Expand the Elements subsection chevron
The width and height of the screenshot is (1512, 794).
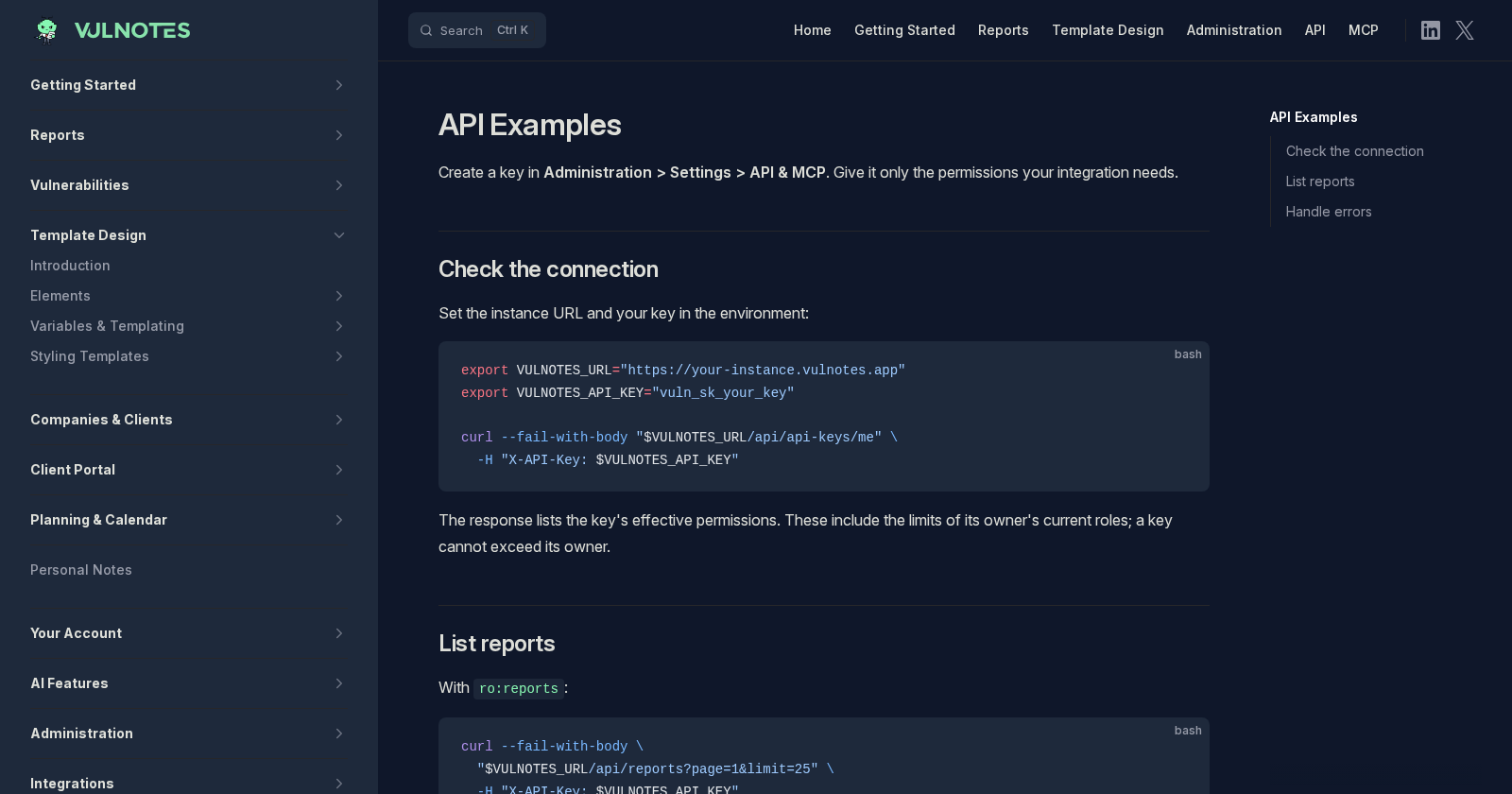(339, 296)
